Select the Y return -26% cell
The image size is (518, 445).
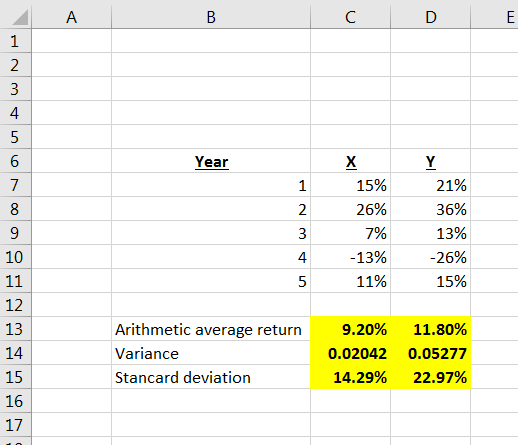coord(431,257)
